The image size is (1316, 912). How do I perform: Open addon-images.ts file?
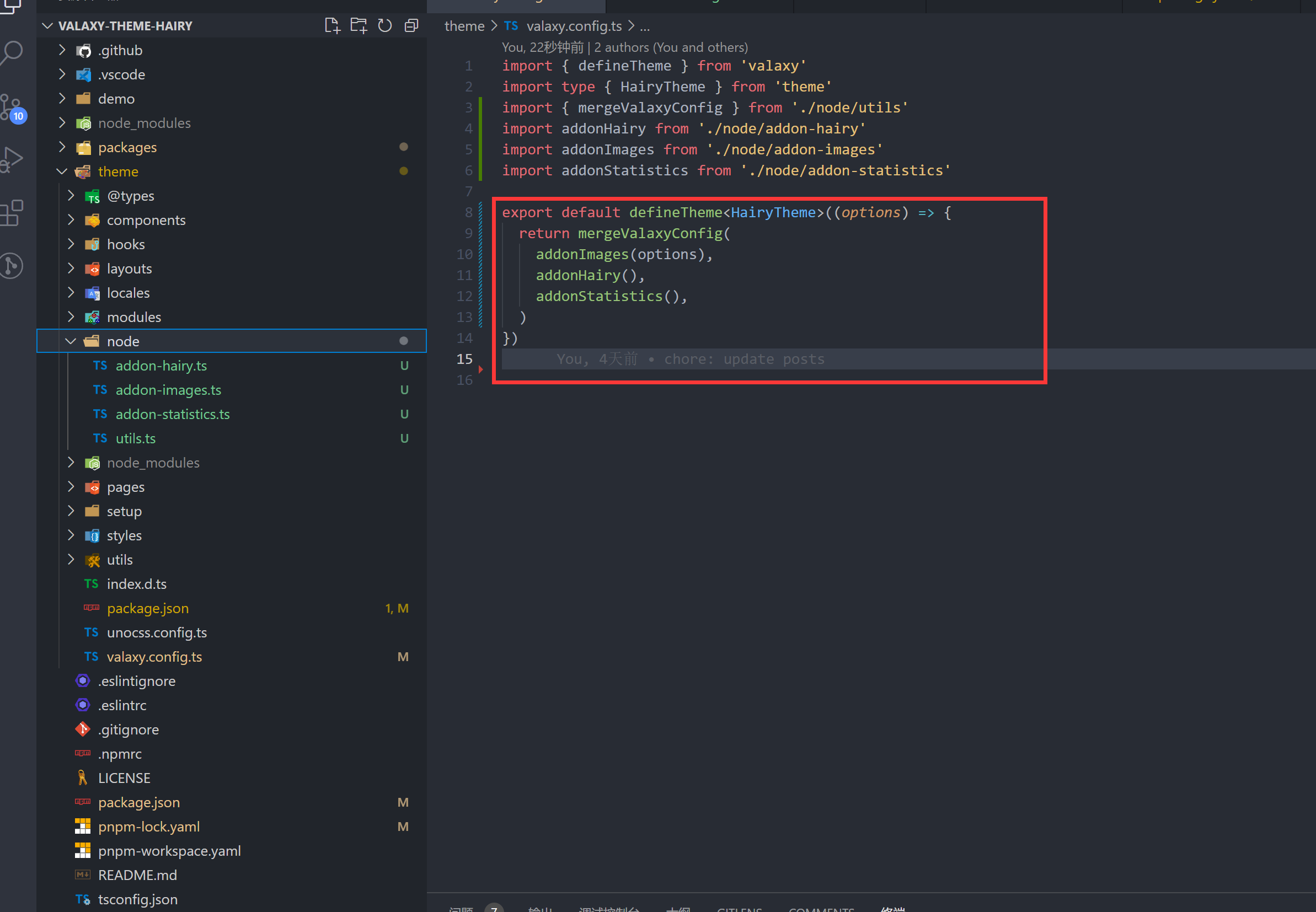pos(168,390)
